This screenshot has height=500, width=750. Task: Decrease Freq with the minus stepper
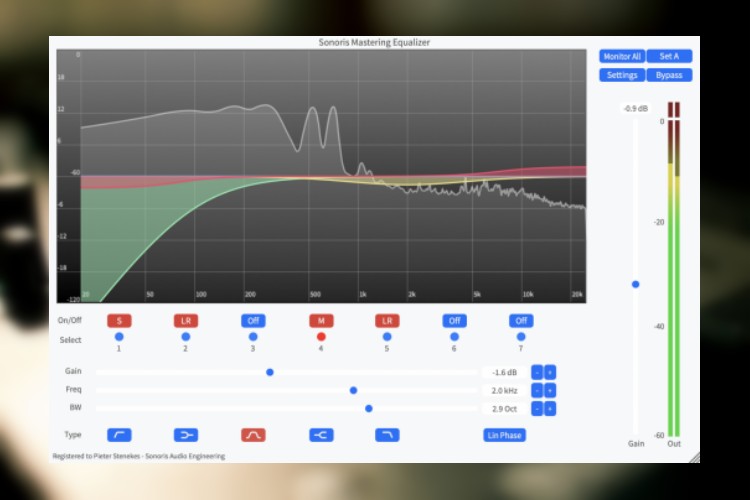point(537,390)
